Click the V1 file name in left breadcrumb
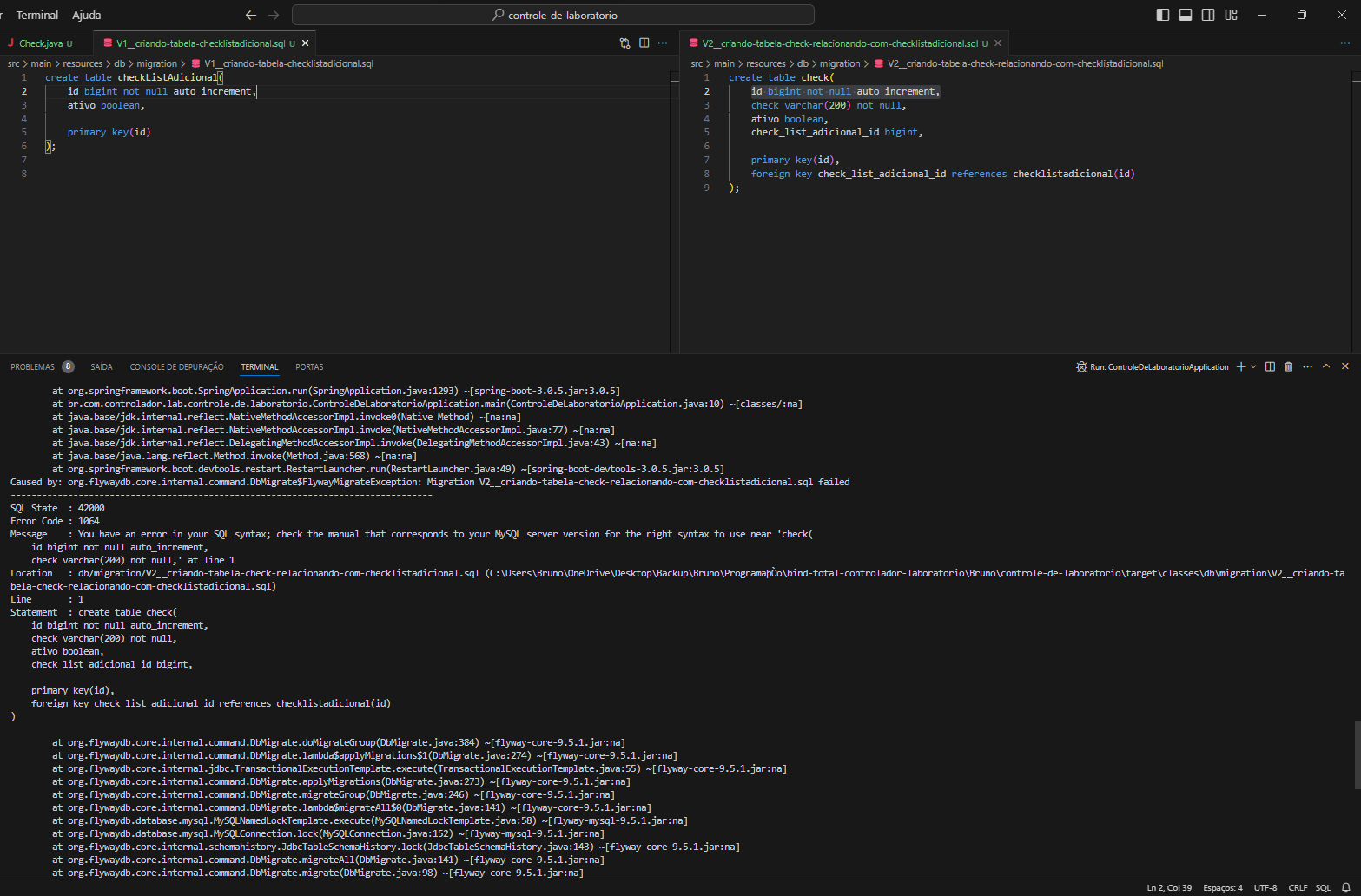Viewport: 1361px width, 896px height. (288, 63)
